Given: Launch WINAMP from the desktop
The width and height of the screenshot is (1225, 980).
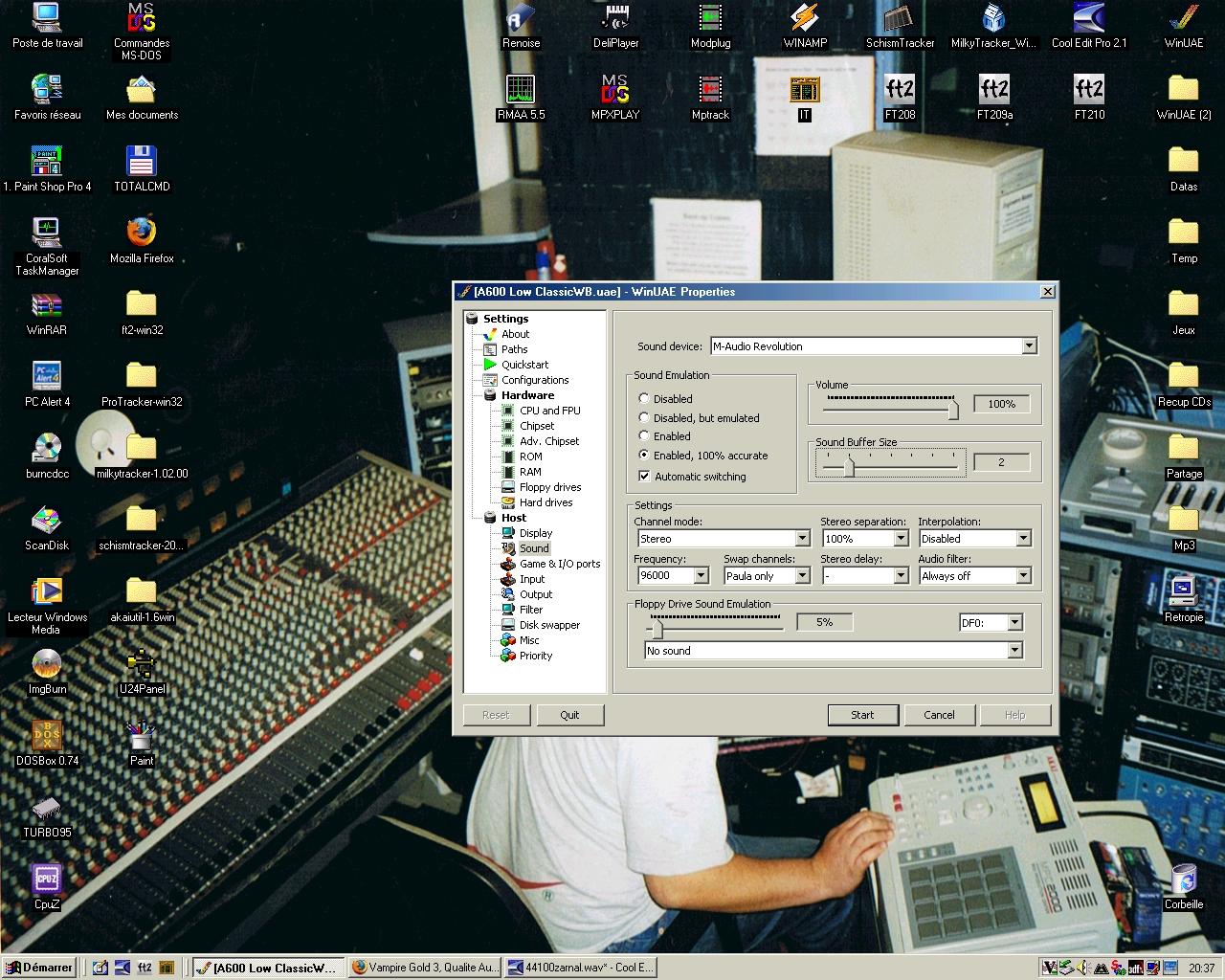Looking at the screenshot, I should click(805, 25).
